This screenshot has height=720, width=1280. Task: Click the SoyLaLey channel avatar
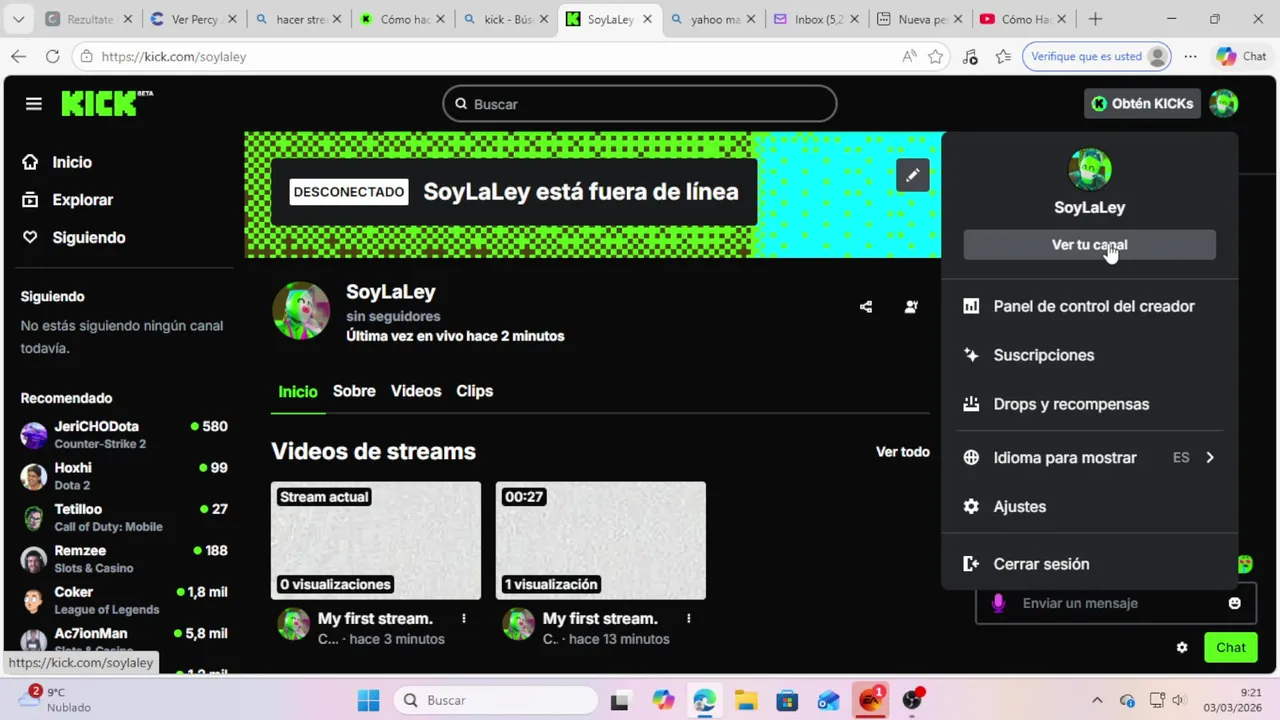[301, 310]
